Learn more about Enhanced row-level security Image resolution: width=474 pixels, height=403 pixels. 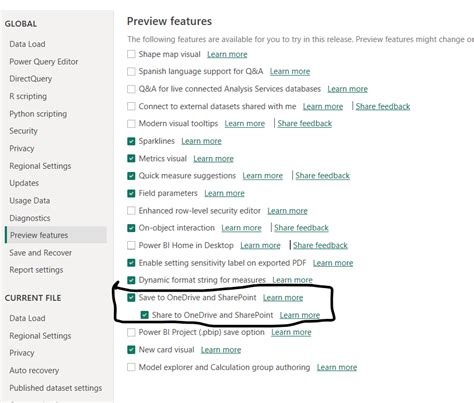coord(287,211)
